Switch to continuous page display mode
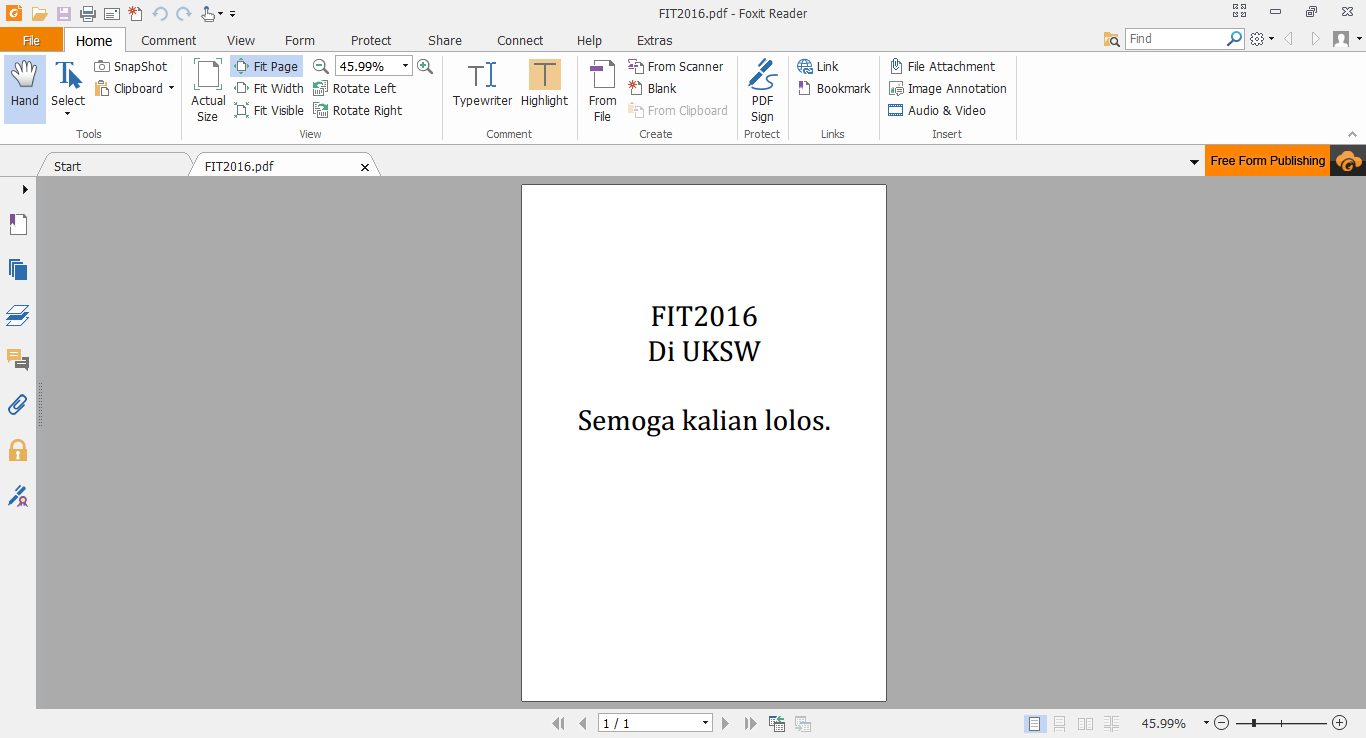1366x738 pixels. tap(1060, 723)
